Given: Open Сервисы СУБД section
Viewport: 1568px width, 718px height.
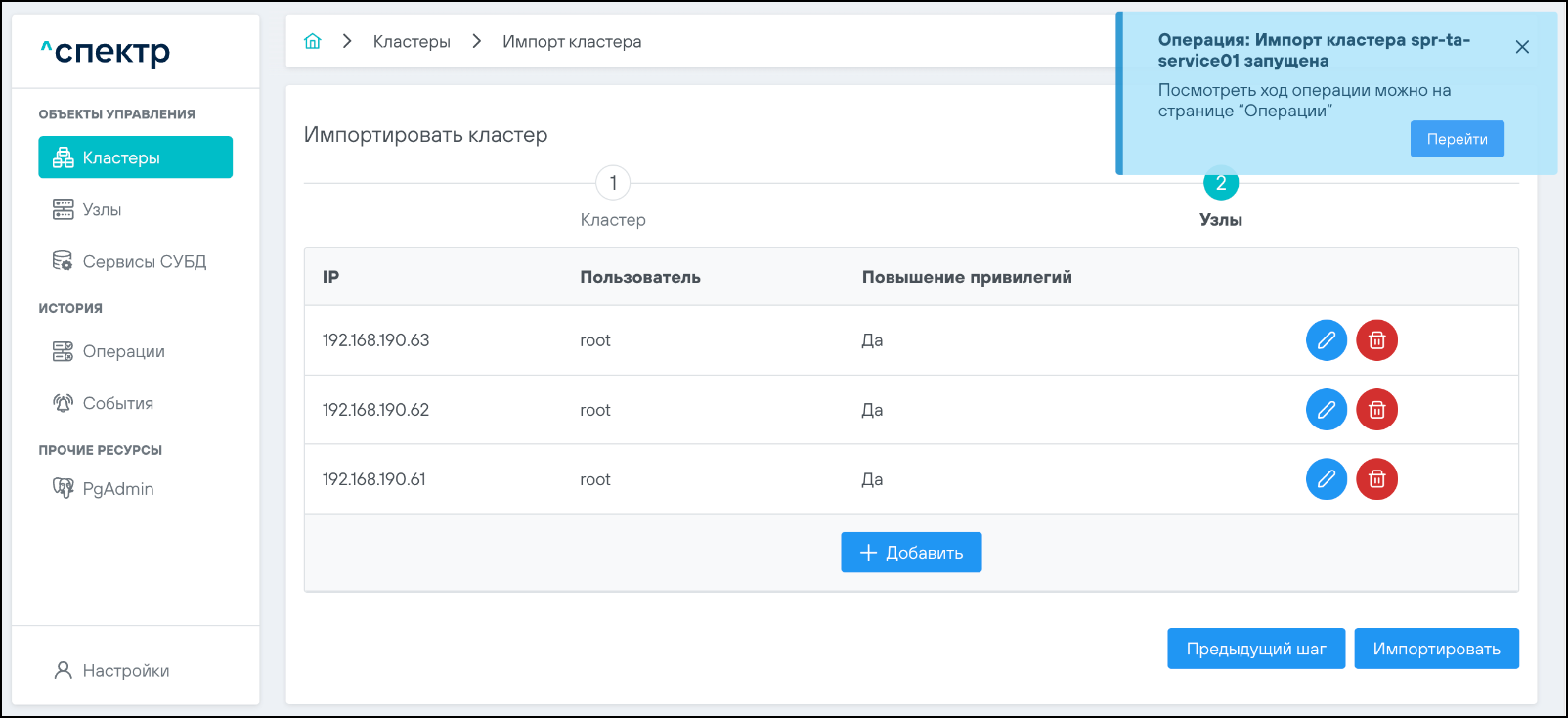Looking at the screenshot, I should [x=144, y=261].
